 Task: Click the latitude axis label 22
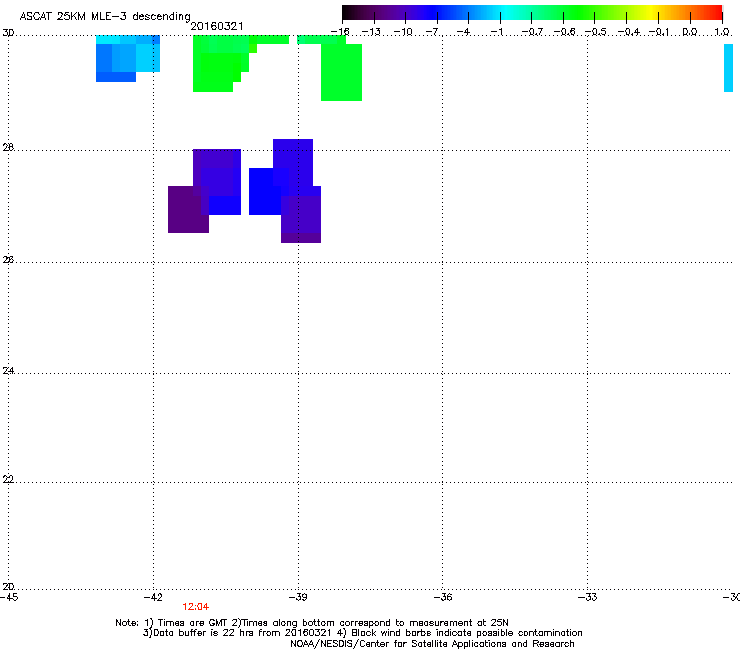pos(8,479)
